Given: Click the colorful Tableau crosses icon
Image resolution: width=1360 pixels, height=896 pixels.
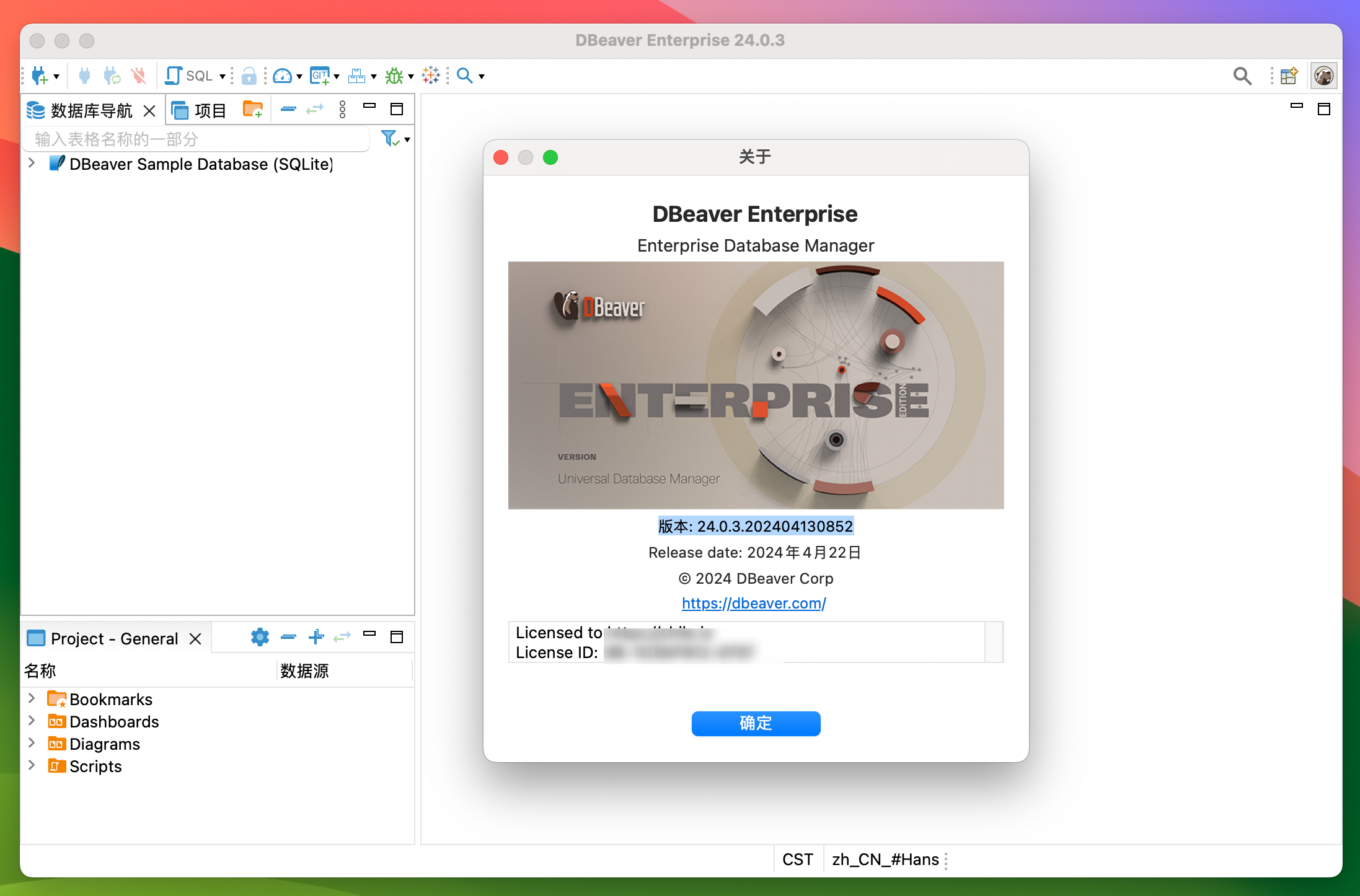Looking at the screenshot, I should [431, 76].
